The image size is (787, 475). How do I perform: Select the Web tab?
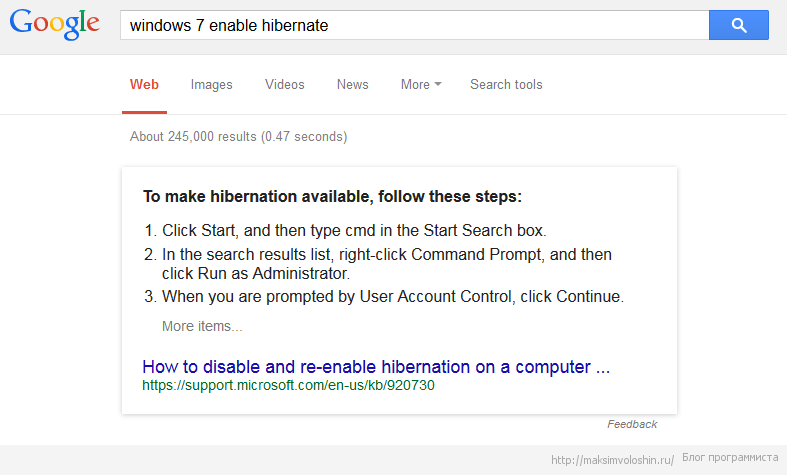pos(144,84)
